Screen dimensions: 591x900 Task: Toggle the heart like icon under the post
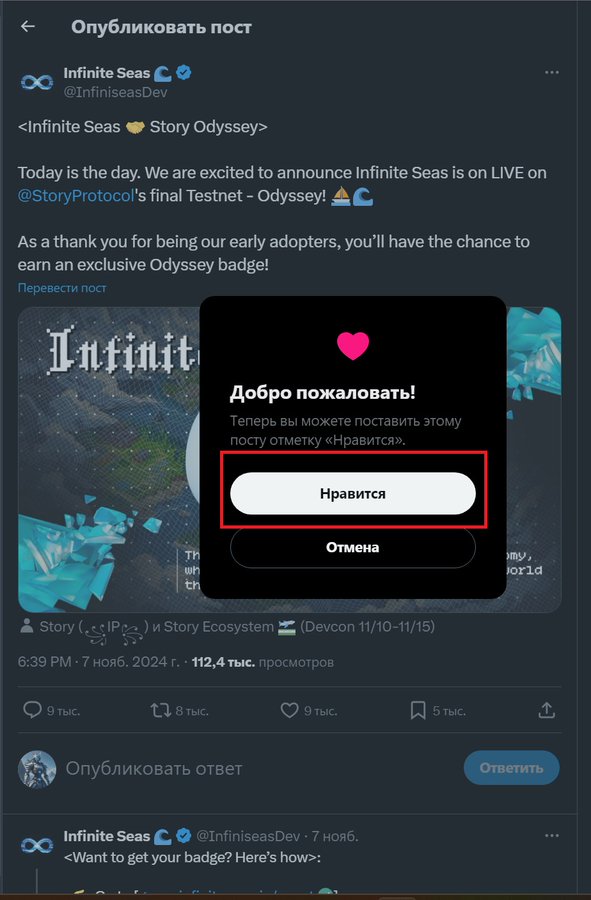coord(289,711)
